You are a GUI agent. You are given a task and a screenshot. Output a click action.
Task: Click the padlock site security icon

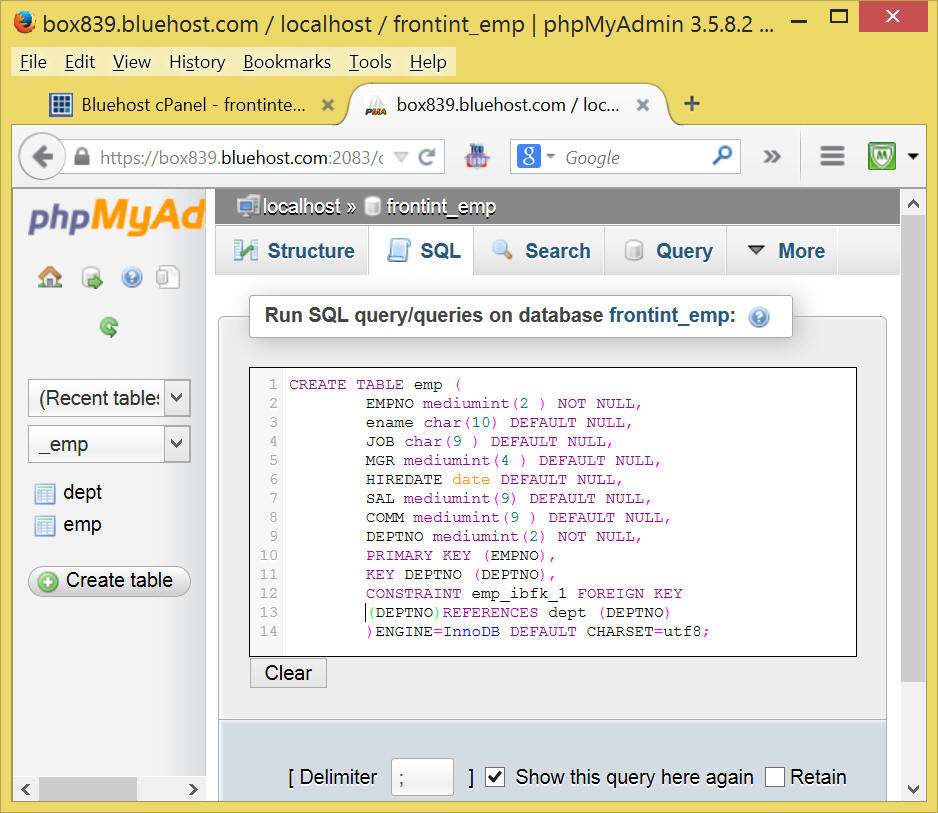[x=82, y=157]
